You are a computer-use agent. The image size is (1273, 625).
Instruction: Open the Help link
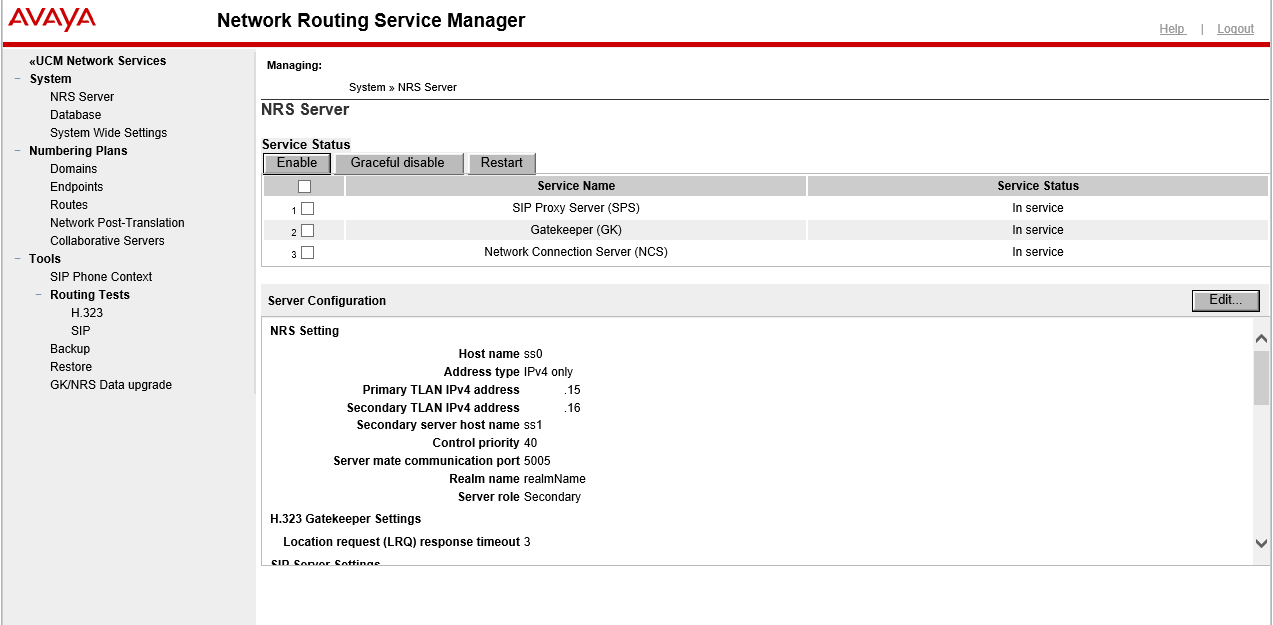[x=1173, y=29]
